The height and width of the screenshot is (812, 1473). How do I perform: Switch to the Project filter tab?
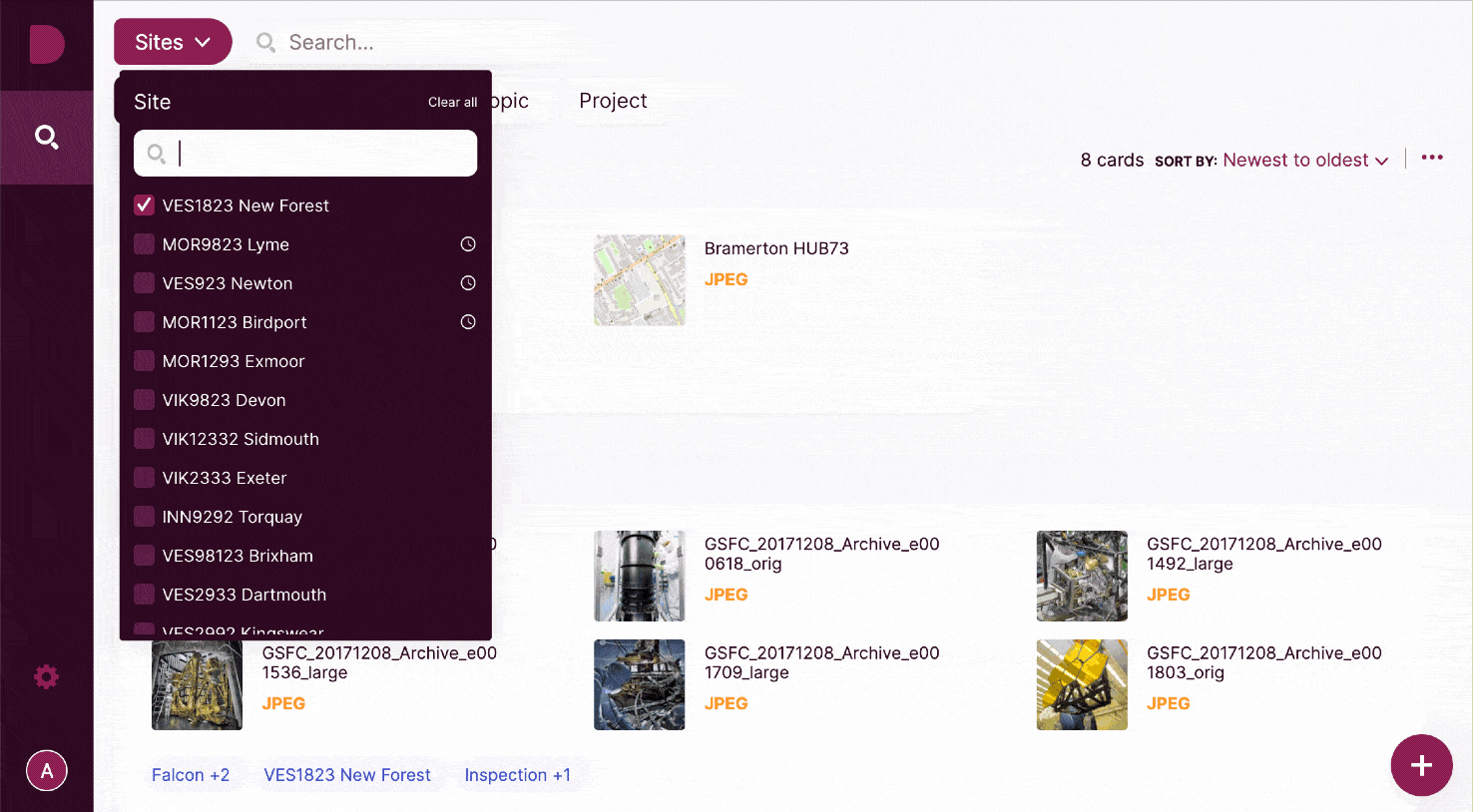click(613, 101)
